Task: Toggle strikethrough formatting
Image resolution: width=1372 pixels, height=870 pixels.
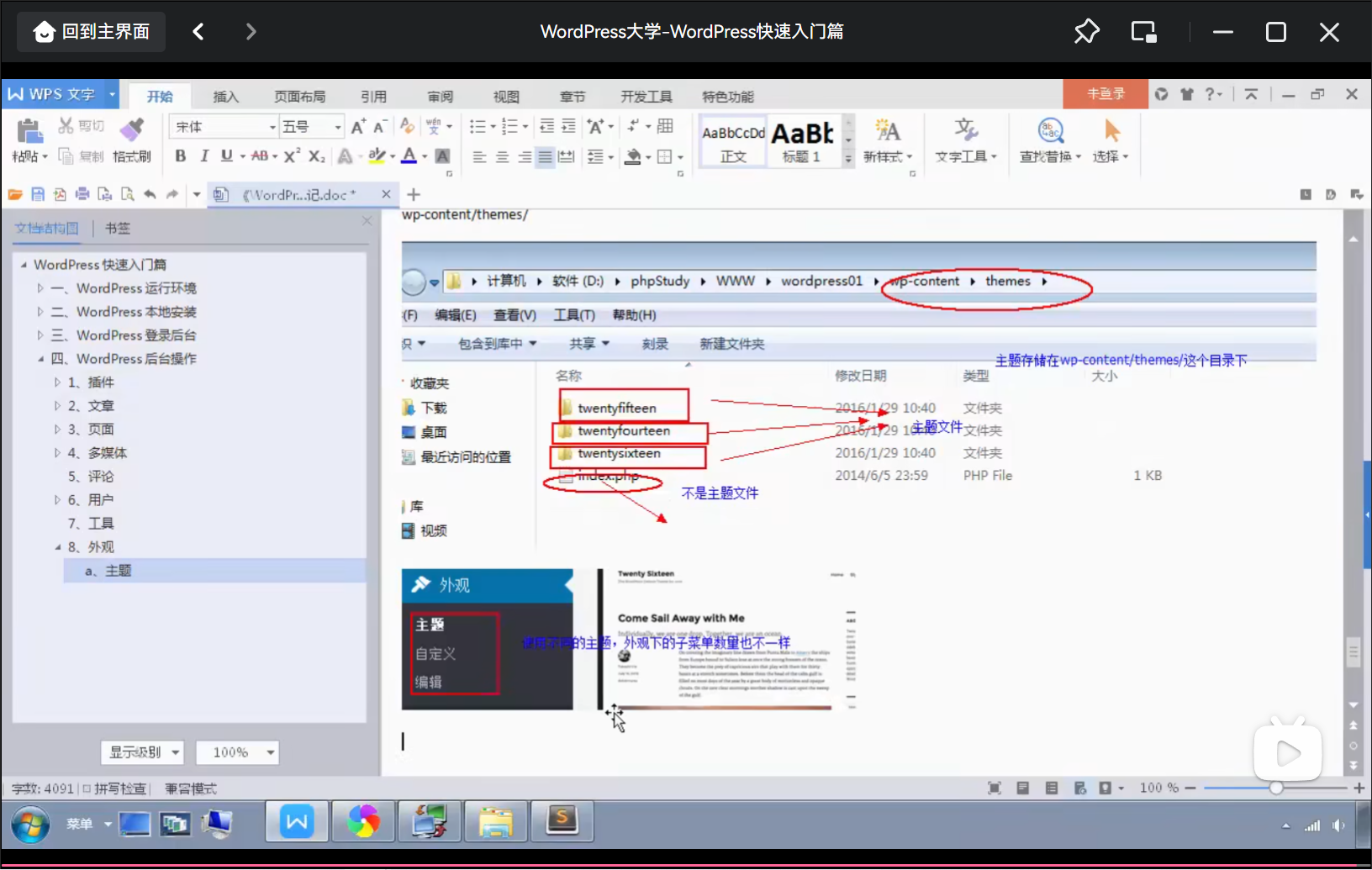Action: tap(260, 156)
